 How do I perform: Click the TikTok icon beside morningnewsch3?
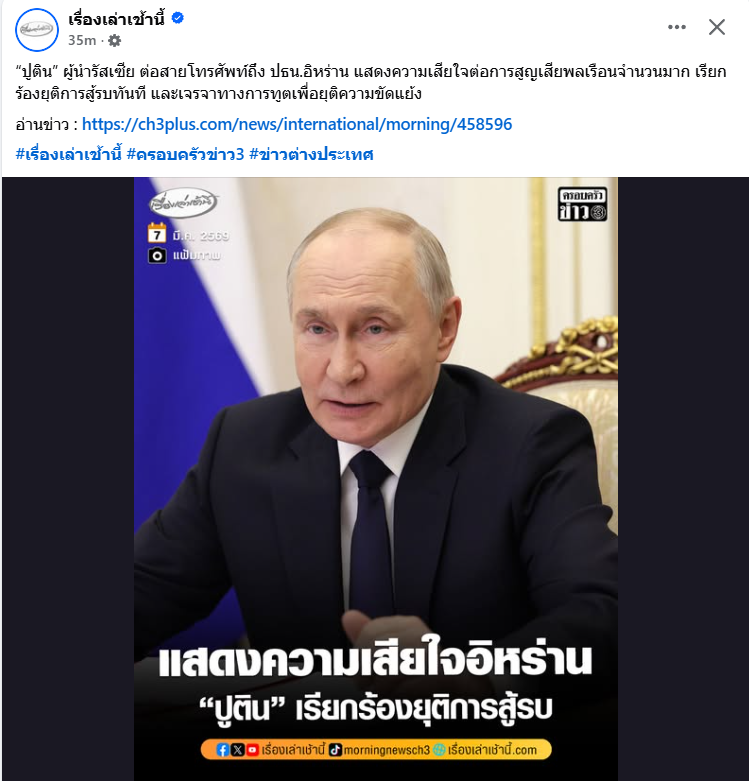[x=336, y=750]
